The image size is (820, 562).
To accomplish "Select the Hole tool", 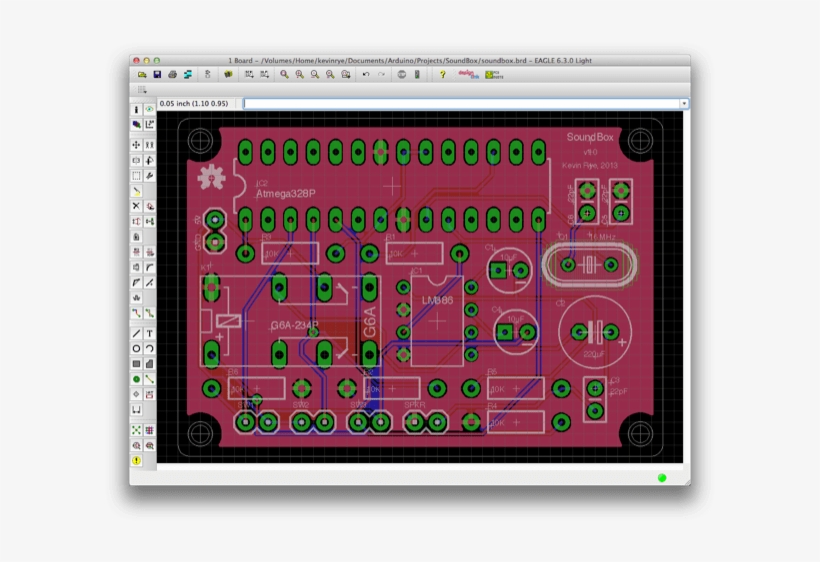I will pos(136,394).
